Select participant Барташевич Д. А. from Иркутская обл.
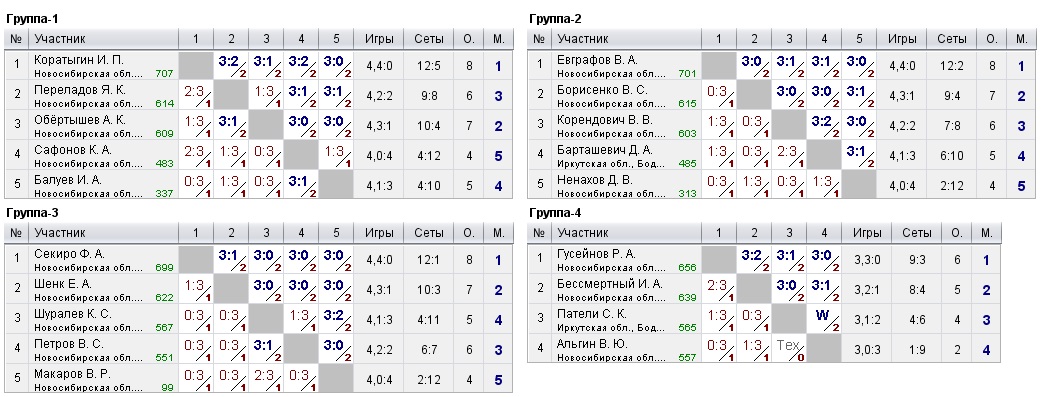This screenshot has width=1046, height=397. (605, 150)
